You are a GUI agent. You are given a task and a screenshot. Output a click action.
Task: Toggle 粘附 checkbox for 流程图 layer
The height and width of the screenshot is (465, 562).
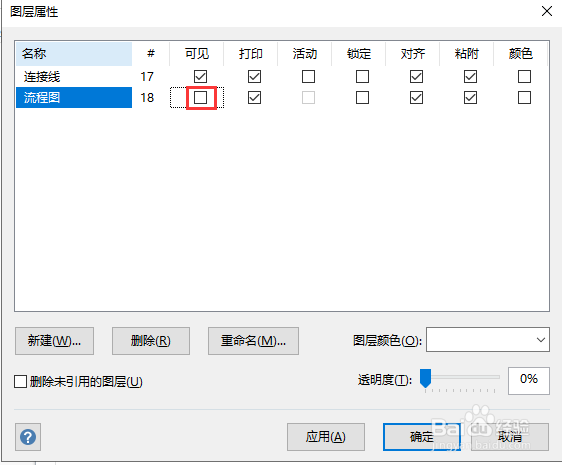tap(470, 98)
